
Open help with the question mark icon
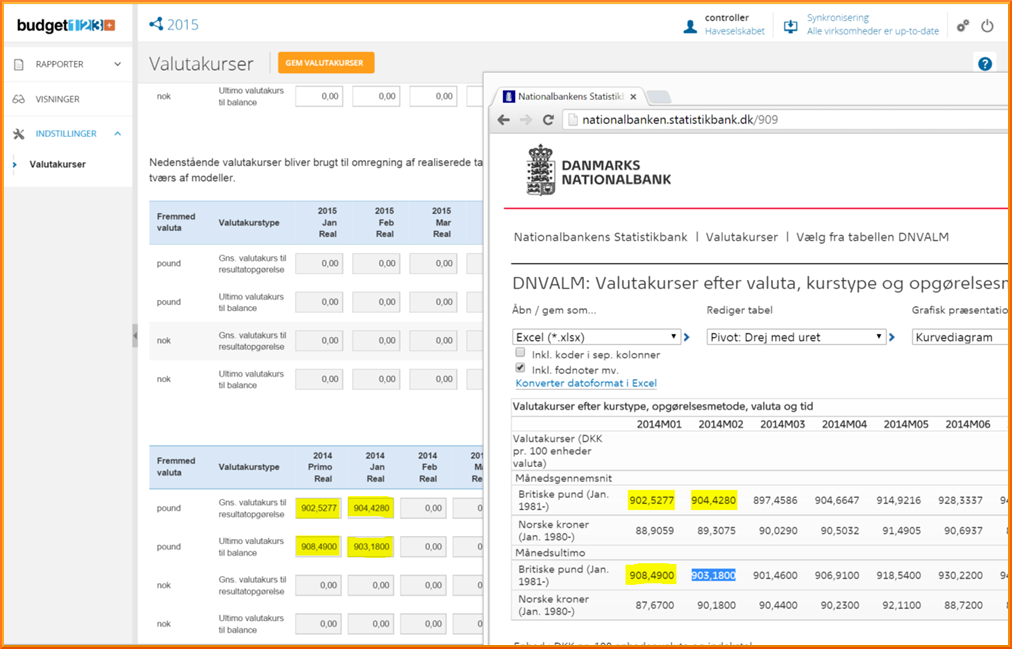click(985, 64)
